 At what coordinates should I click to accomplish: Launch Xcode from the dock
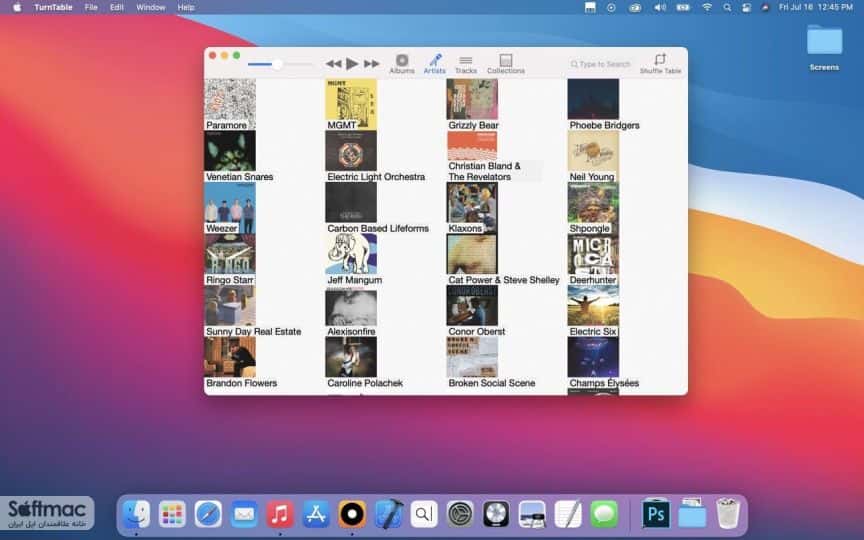(388, 514)
